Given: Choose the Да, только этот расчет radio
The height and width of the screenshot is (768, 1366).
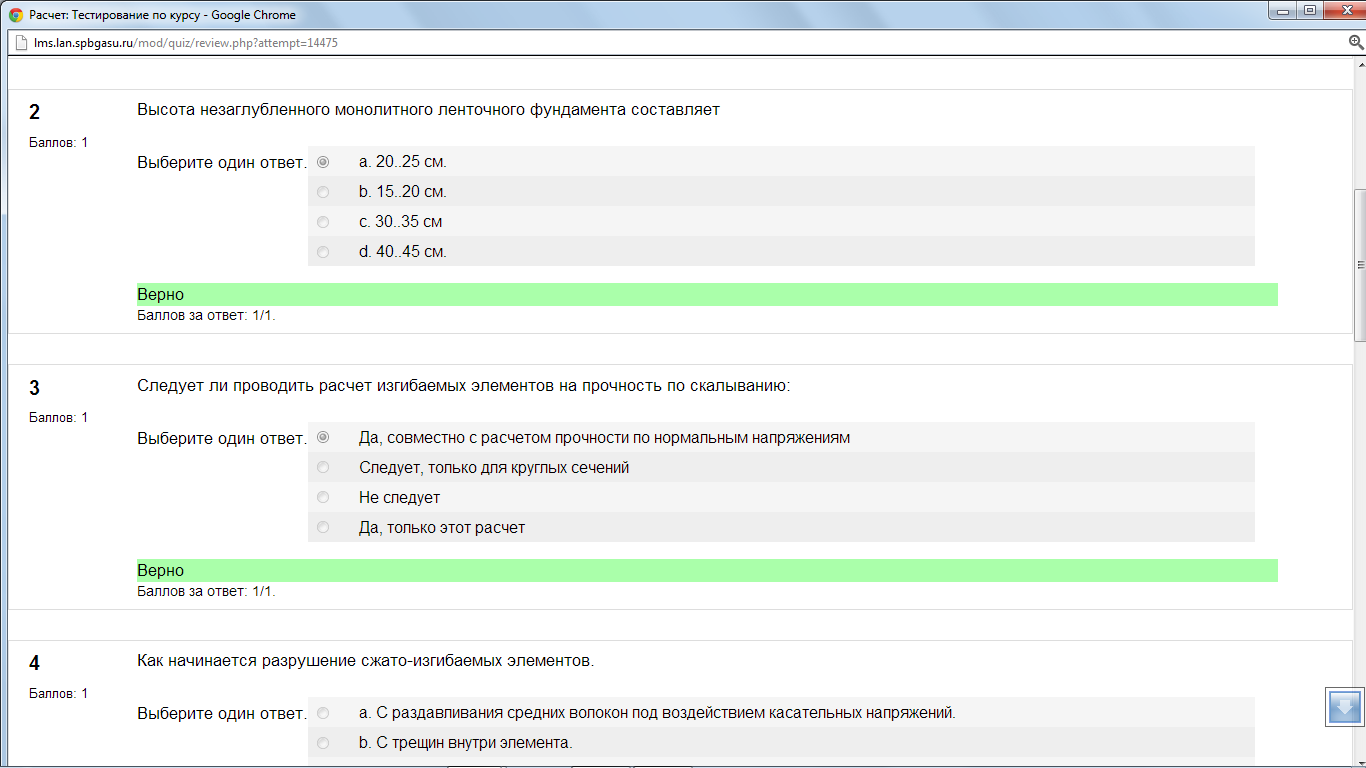Looking at the screenshot, I should (x=323, y=527).
